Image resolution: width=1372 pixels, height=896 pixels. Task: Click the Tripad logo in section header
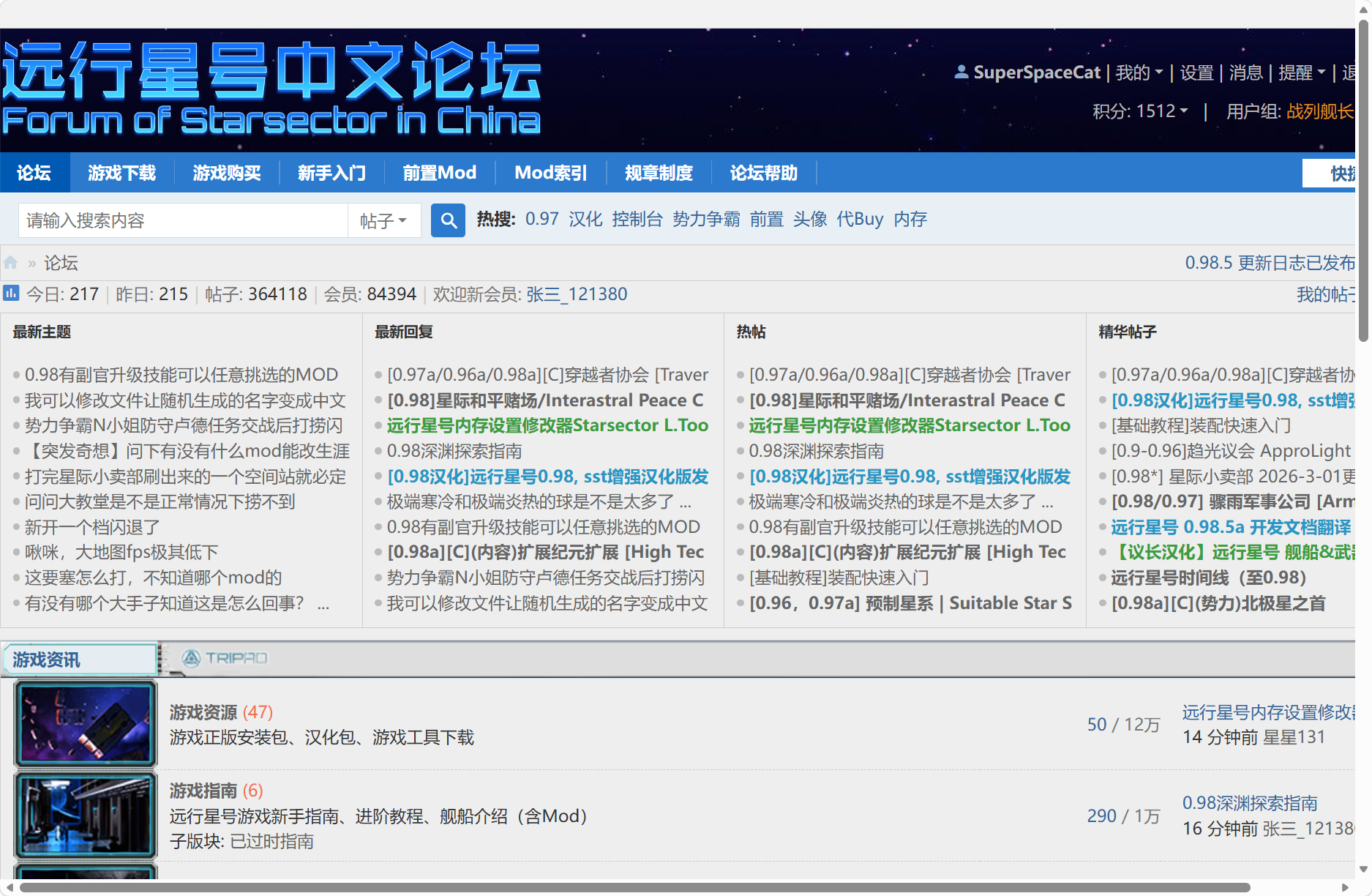[x=225, y=658]
